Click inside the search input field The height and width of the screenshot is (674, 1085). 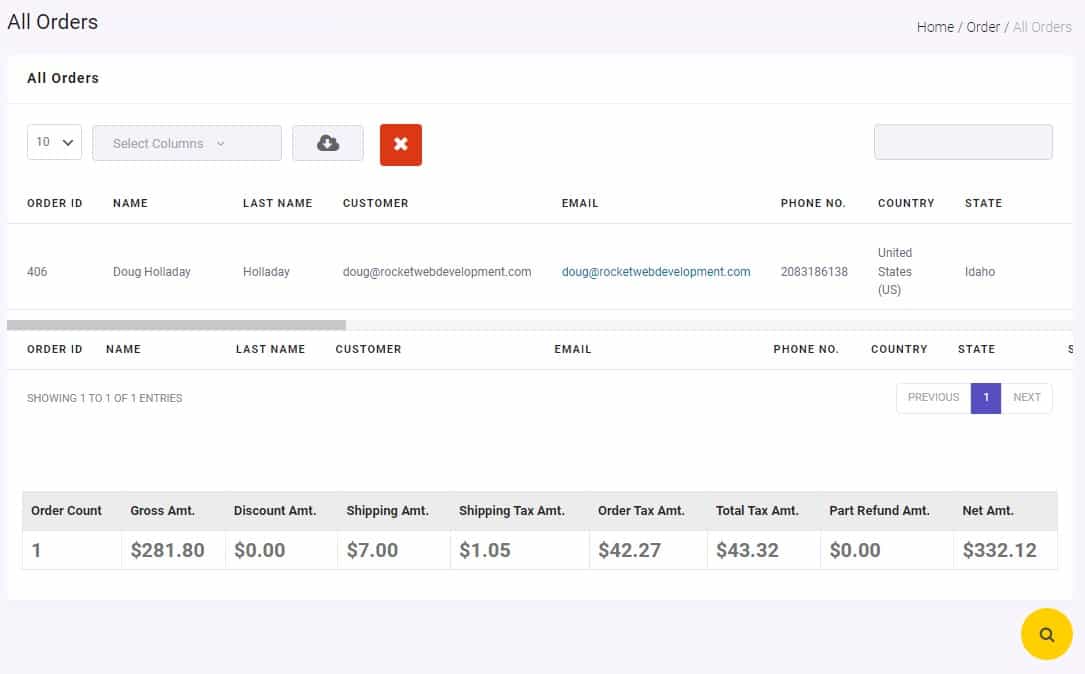click(963, 141)
